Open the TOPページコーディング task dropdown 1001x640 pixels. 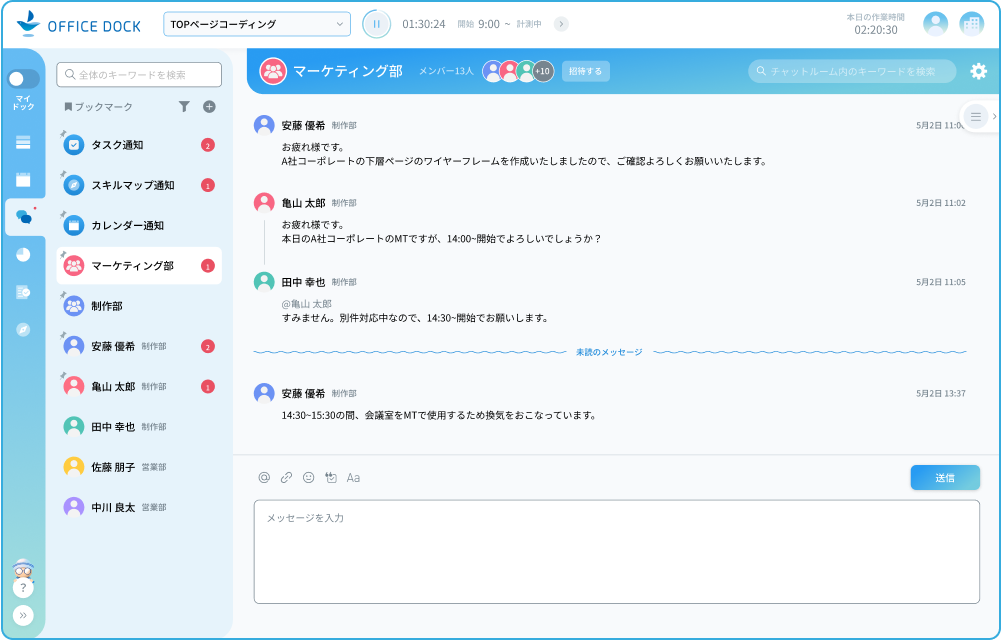(x=258, y=23)
